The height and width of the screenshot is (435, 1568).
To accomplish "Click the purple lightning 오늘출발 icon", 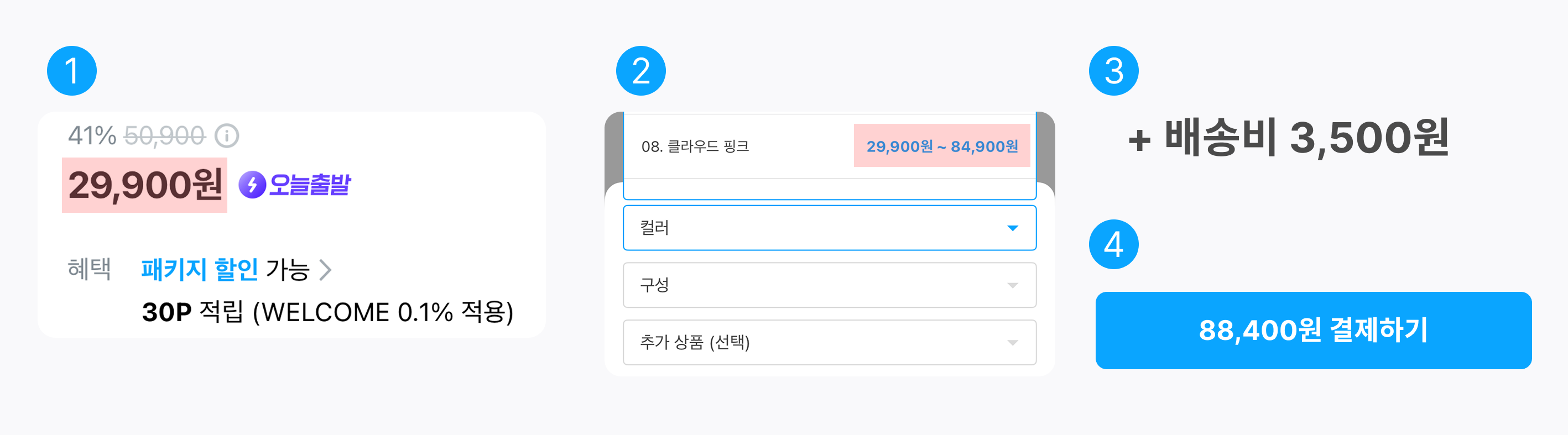I will 252,185.
